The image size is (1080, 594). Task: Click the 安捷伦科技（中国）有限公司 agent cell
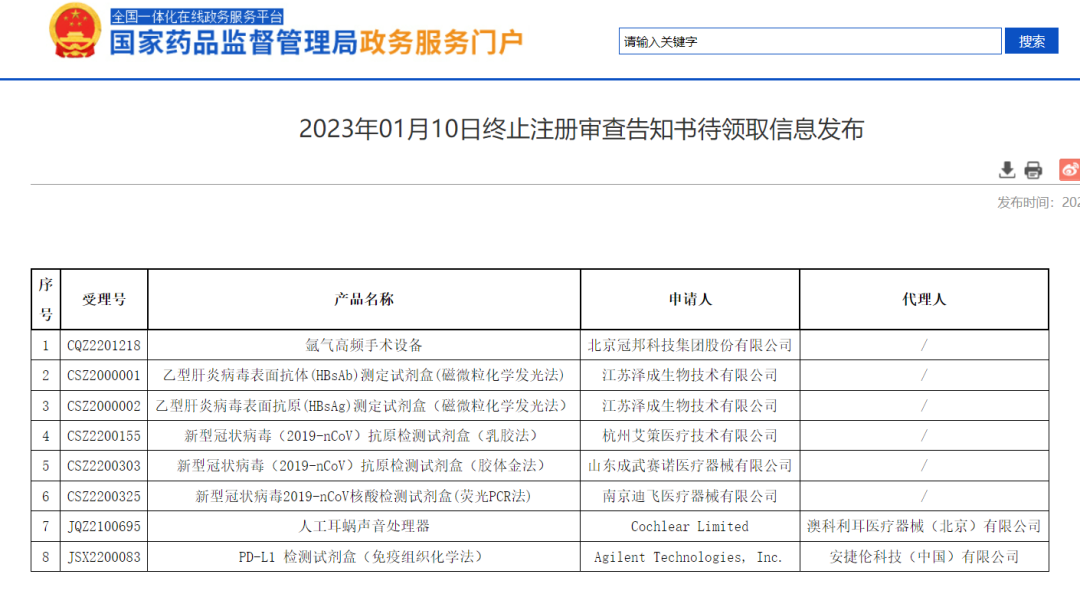[924, 557]
